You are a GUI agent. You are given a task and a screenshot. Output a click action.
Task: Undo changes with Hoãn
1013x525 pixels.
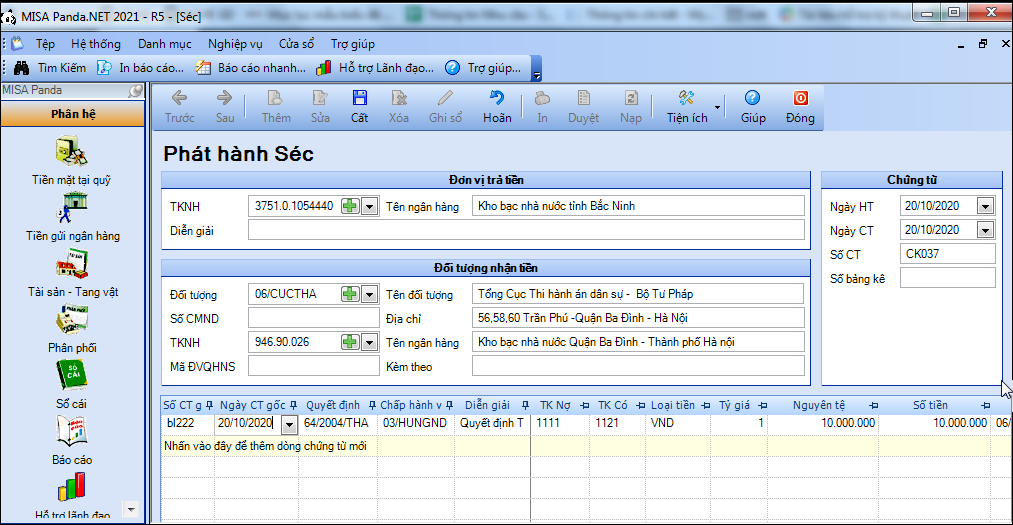tap(497, 107)
